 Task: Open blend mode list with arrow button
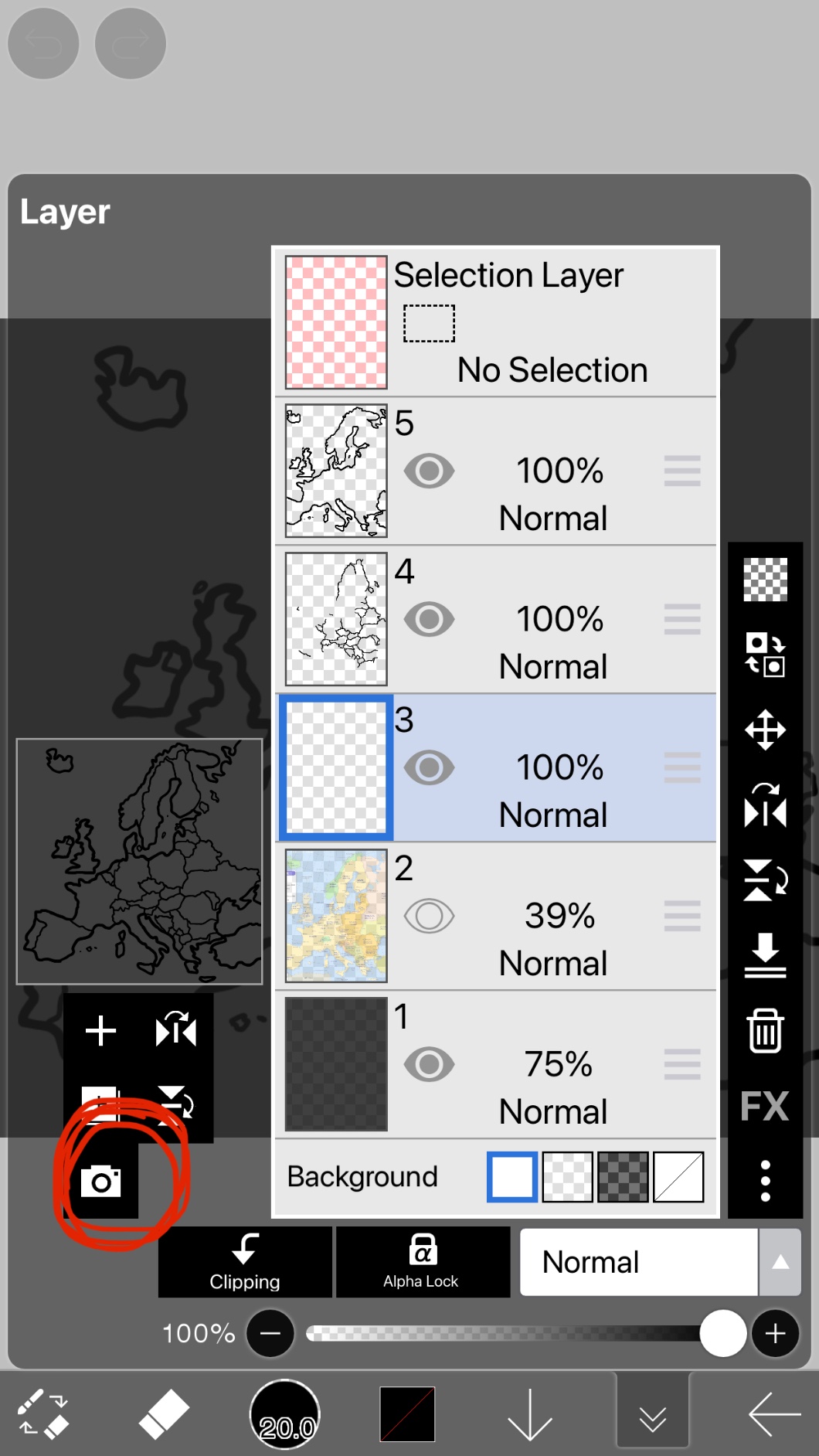coord(780,1262)
